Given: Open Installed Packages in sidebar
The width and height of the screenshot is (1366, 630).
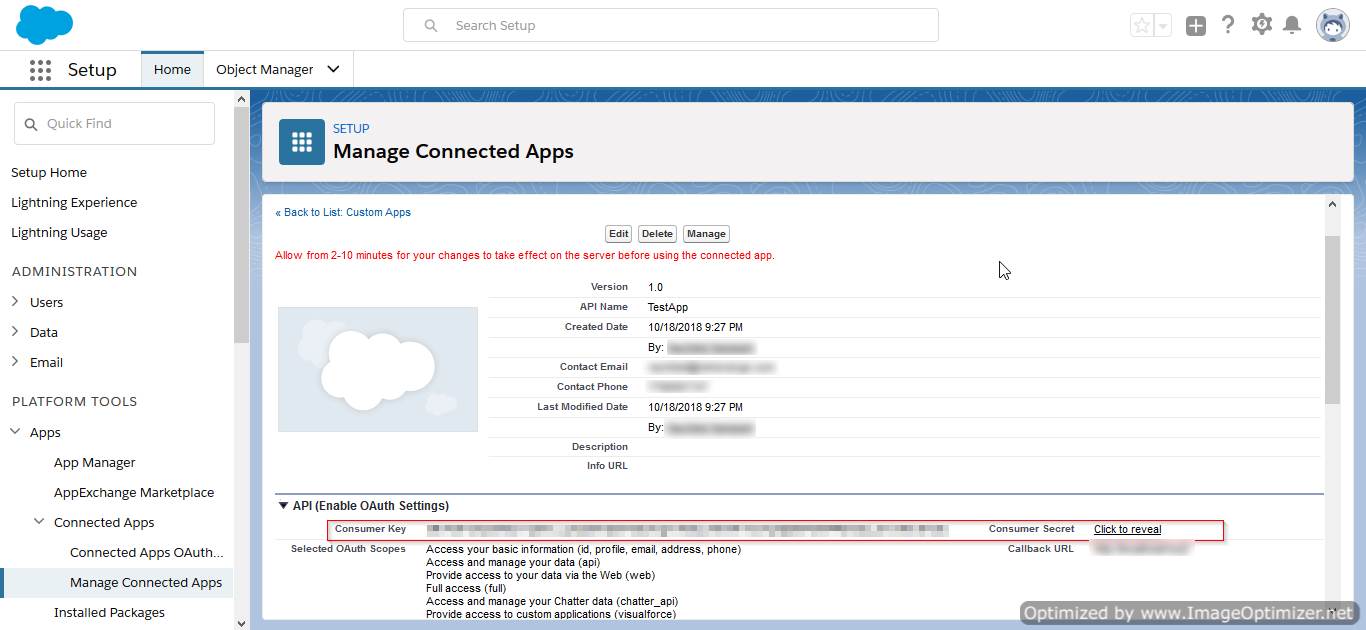Looking at the screenshot, I should coord(109,612).
